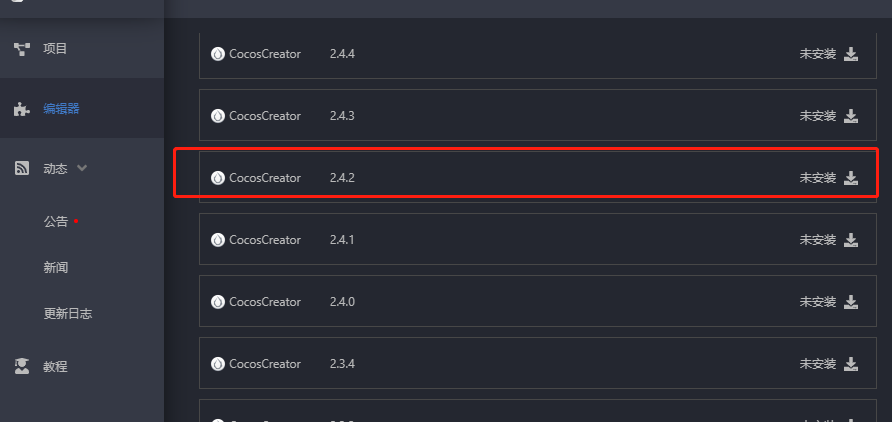Open the 项目 sidebar tab

pyautogui.click(x=55, y=48)
